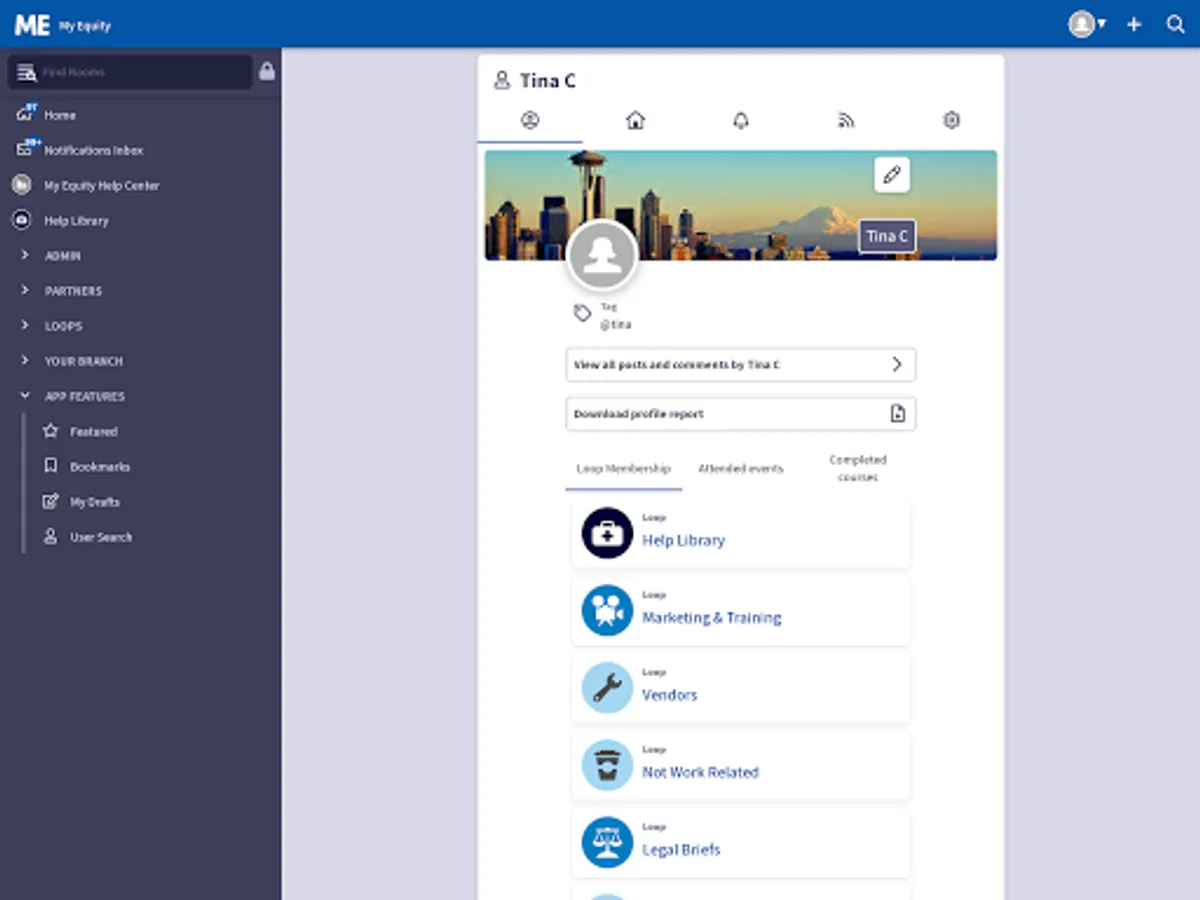Switch to Completed courses tab
Image resolution: width=1200 pixels, height=900 pixels.
click(x=858, y=468)
